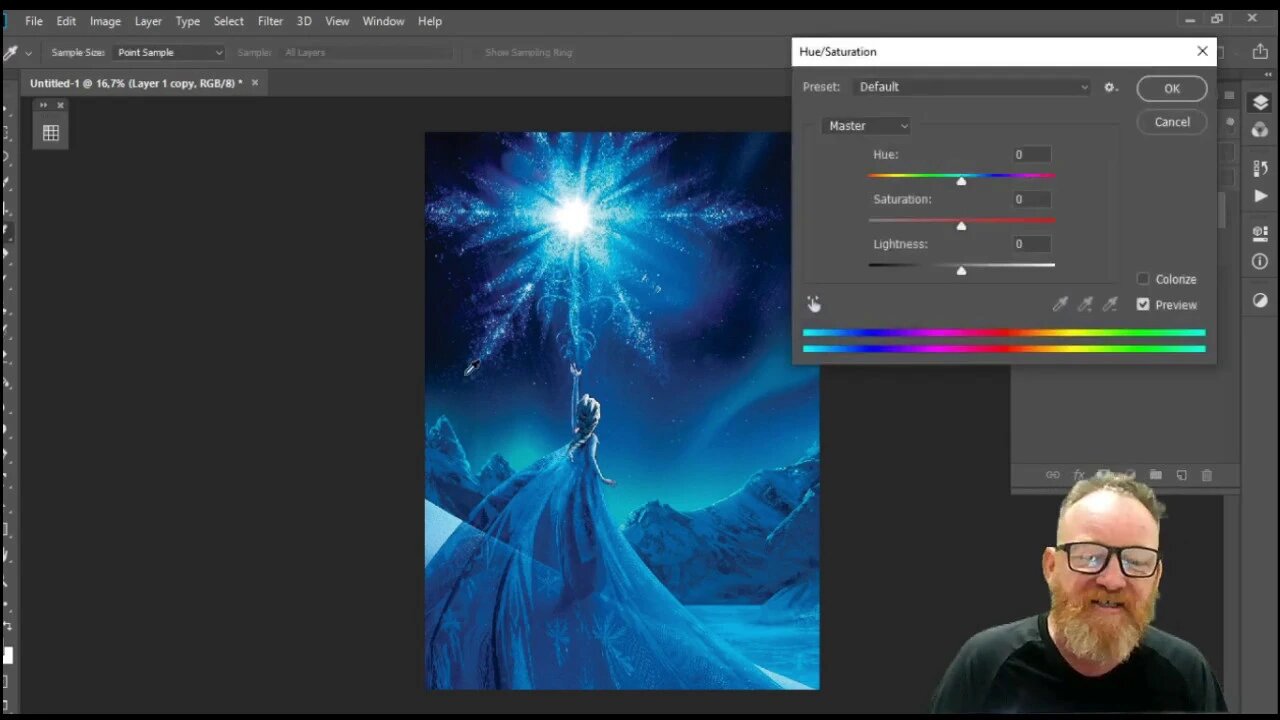Open the Preset dropdown showing Default
Image resolution: width=1280 pixels, height=720 pixels.
pyautogui.click(x=973, y=87)
